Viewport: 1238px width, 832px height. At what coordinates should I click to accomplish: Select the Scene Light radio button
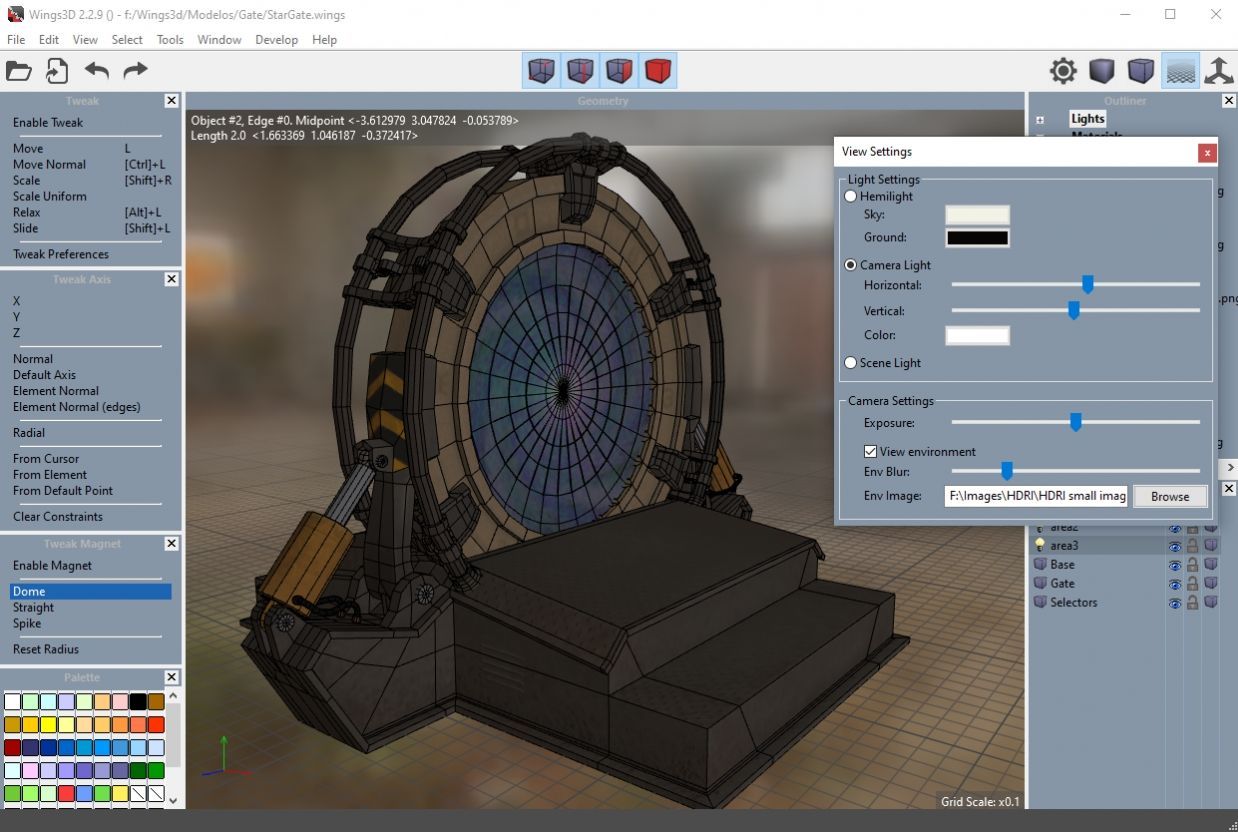point(850,363)
